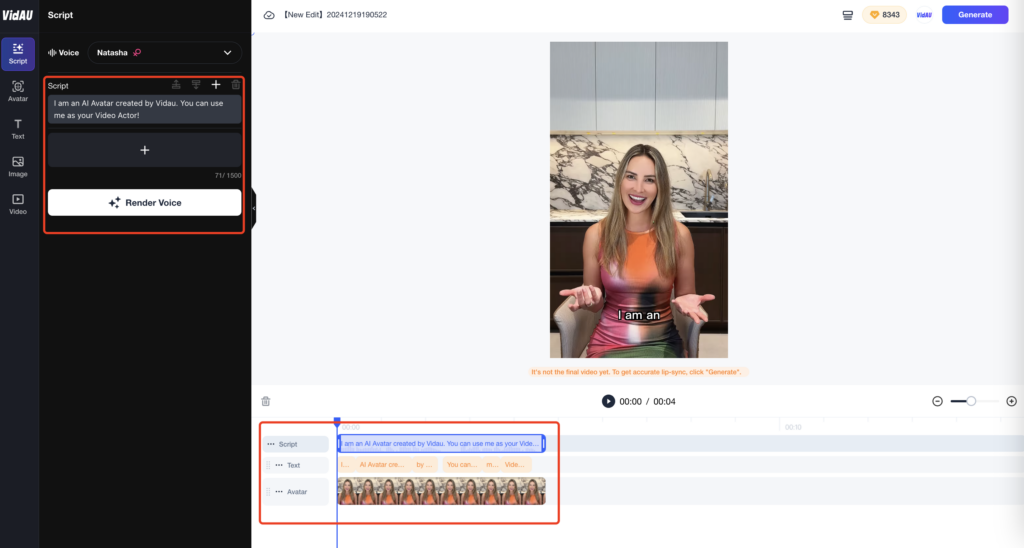This screenshot has width=1024, height=548.
Task: Open the Image panel in sidebar
Action: [18, 167]
